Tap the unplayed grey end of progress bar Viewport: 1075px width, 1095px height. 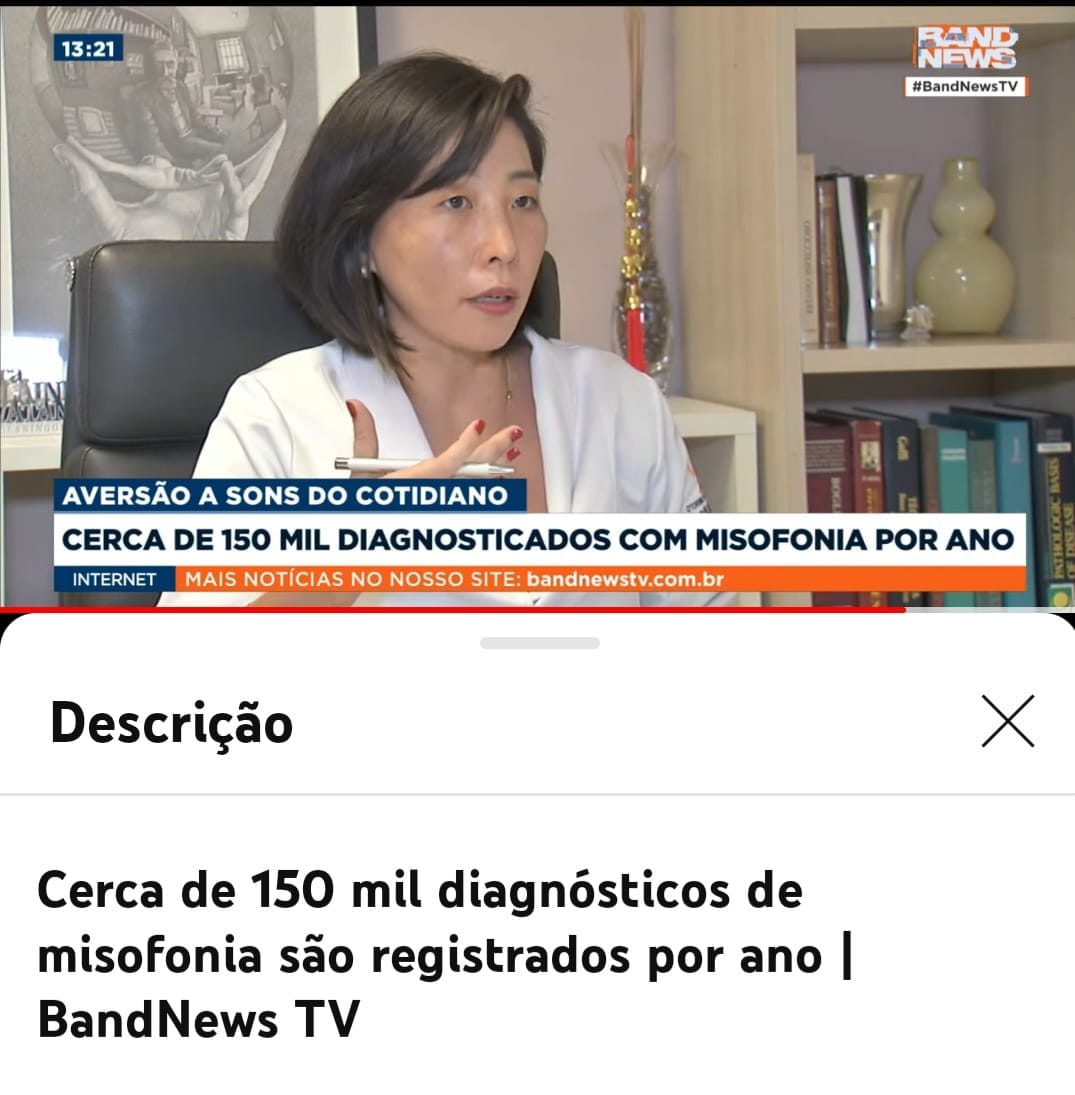point(990,610)
